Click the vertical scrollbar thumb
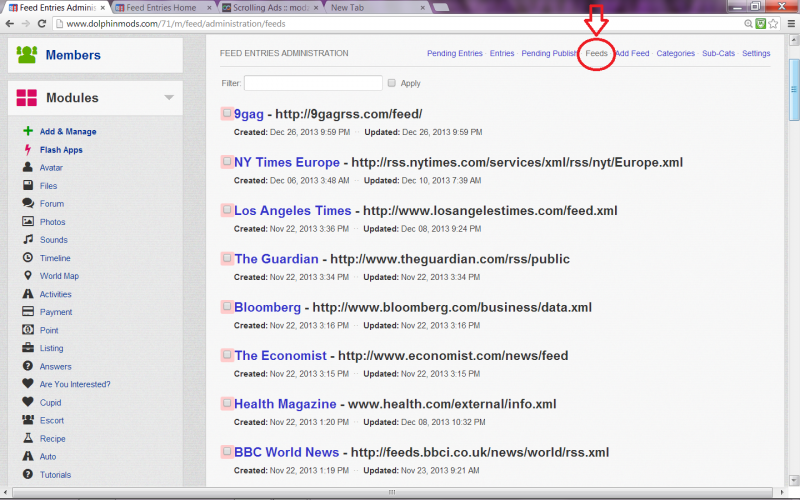This screenshot has height=500, width=800. [794, 90]
